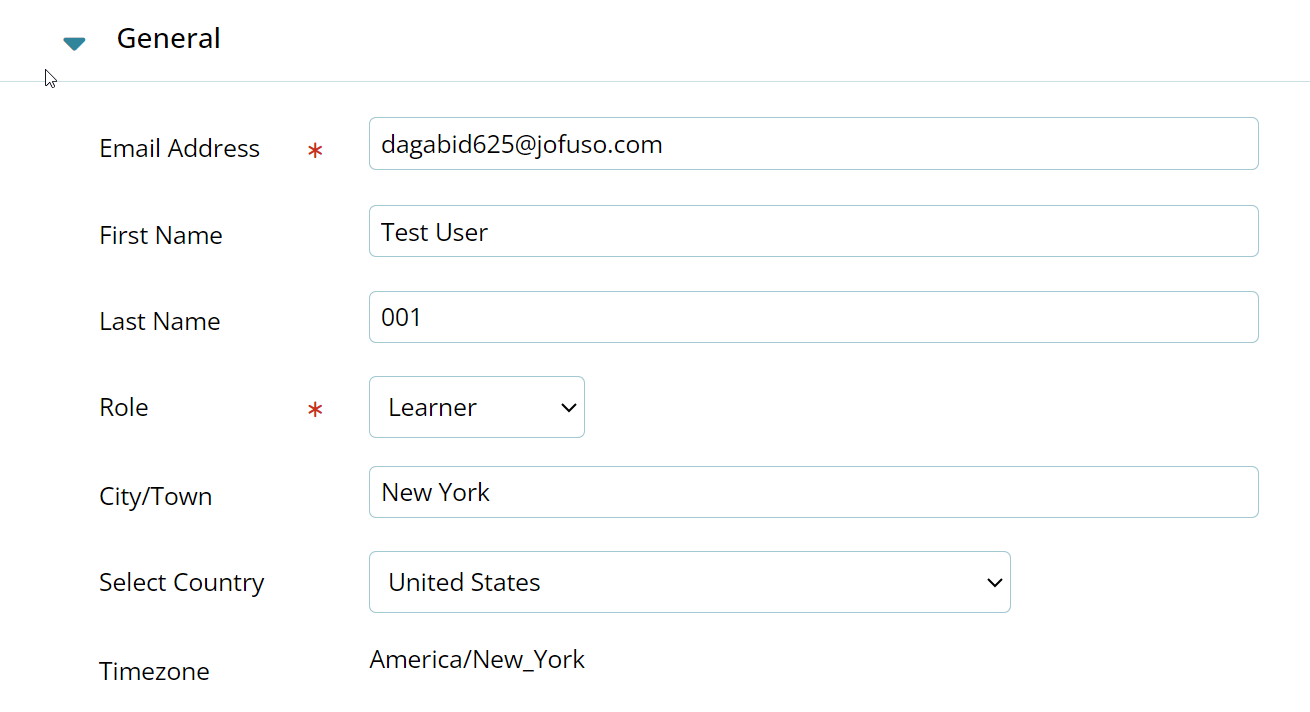Click the City/Town label
The image size is (1310, 712).
pos(155,497)
